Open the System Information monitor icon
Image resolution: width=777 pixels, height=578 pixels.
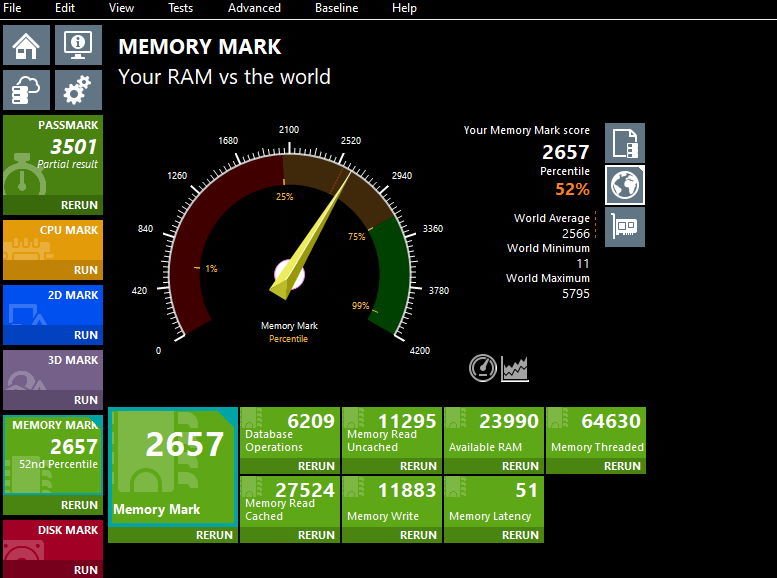click(x=78, y=45)
